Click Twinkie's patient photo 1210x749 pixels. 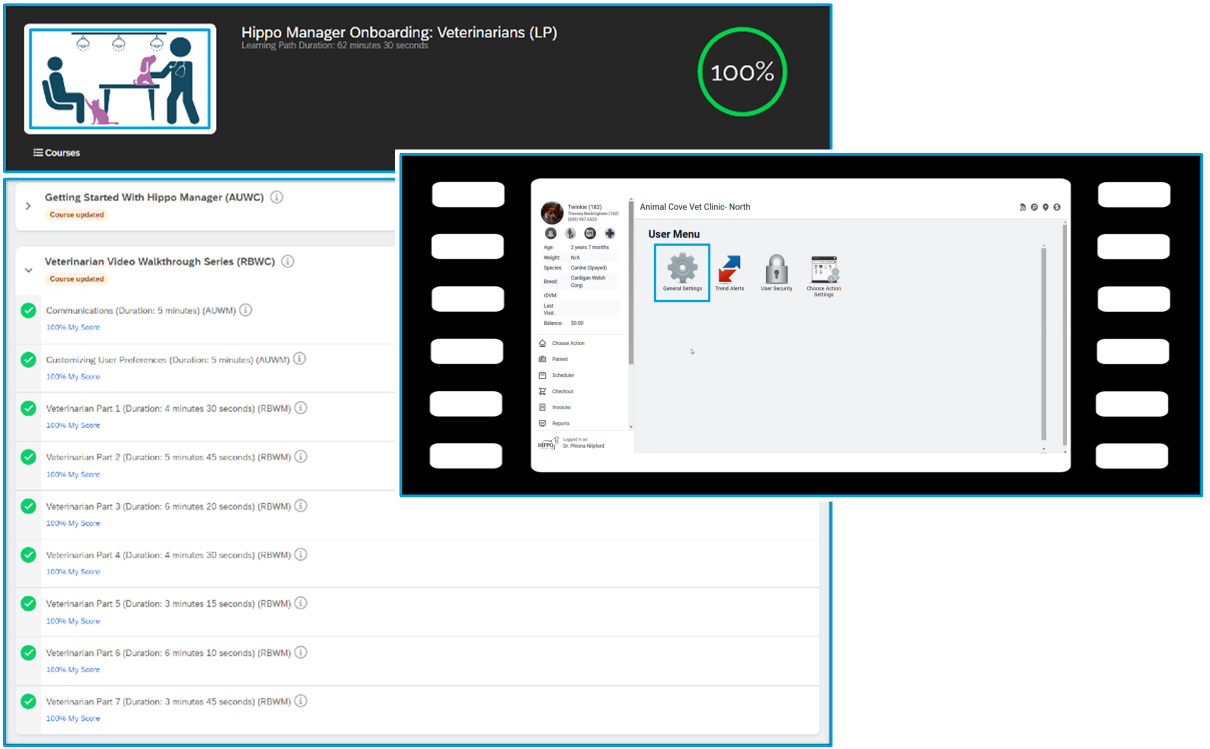point(552,212)
